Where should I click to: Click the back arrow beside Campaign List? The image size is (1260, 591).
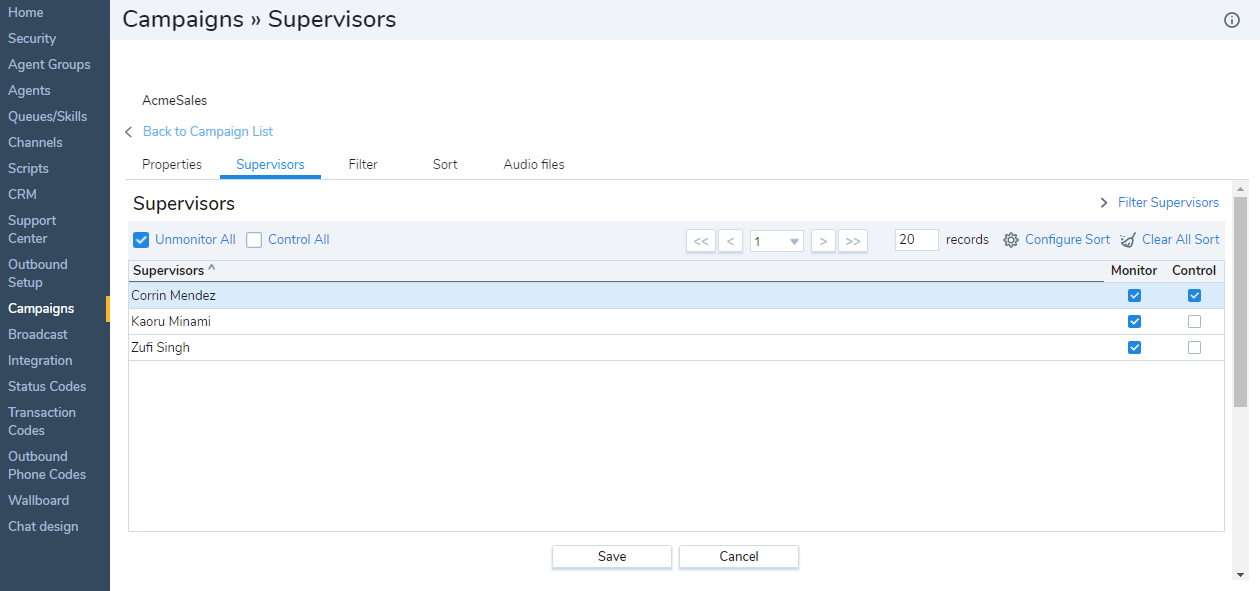tap(129, 132)
